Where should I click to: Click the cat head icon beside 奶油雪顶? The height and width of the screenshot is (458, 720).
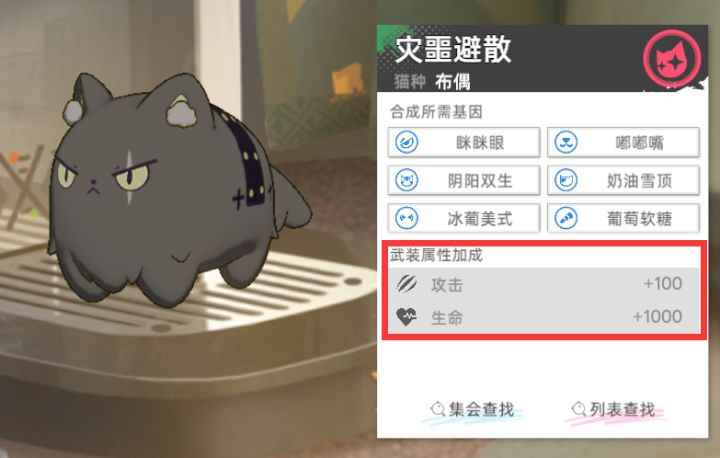click(x=566, y=180)
